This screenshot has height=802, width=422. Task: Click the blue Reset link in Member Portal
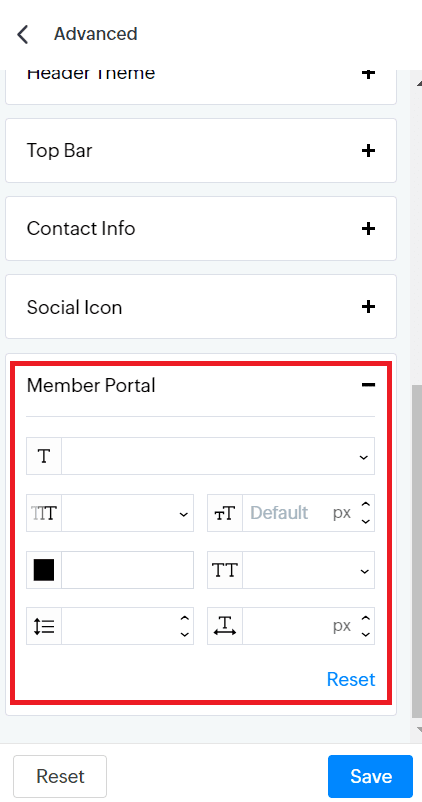pos(351,679)
